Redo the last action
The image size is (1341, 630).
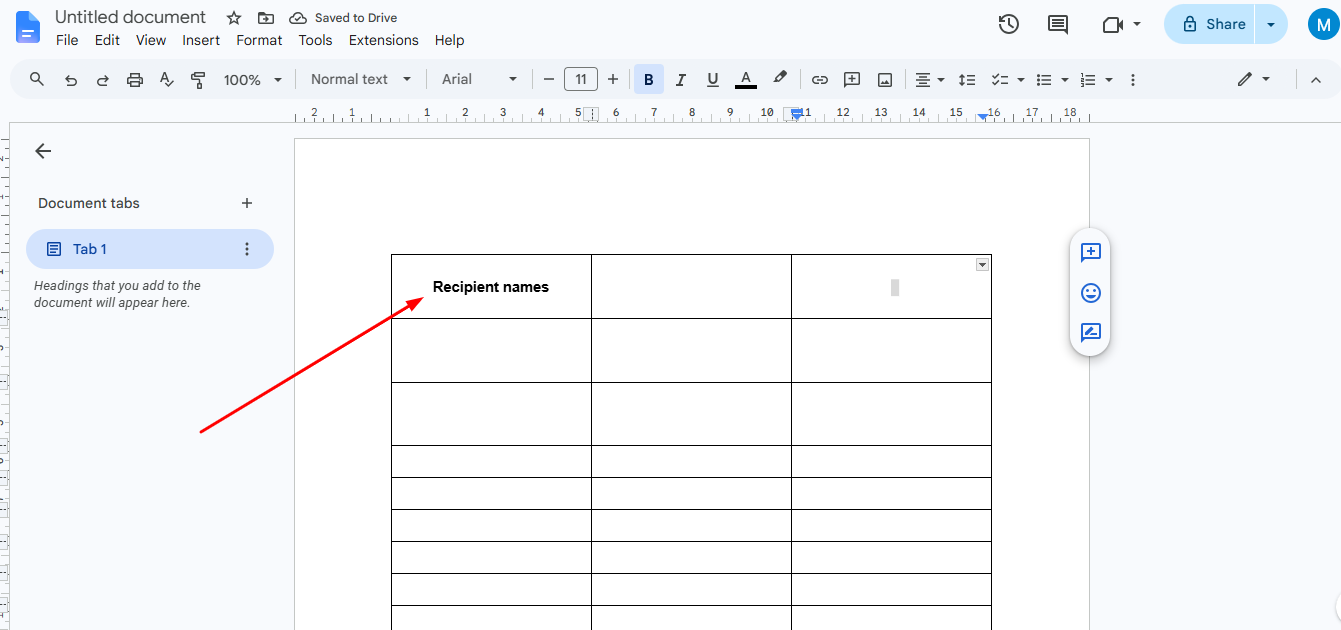102,80
